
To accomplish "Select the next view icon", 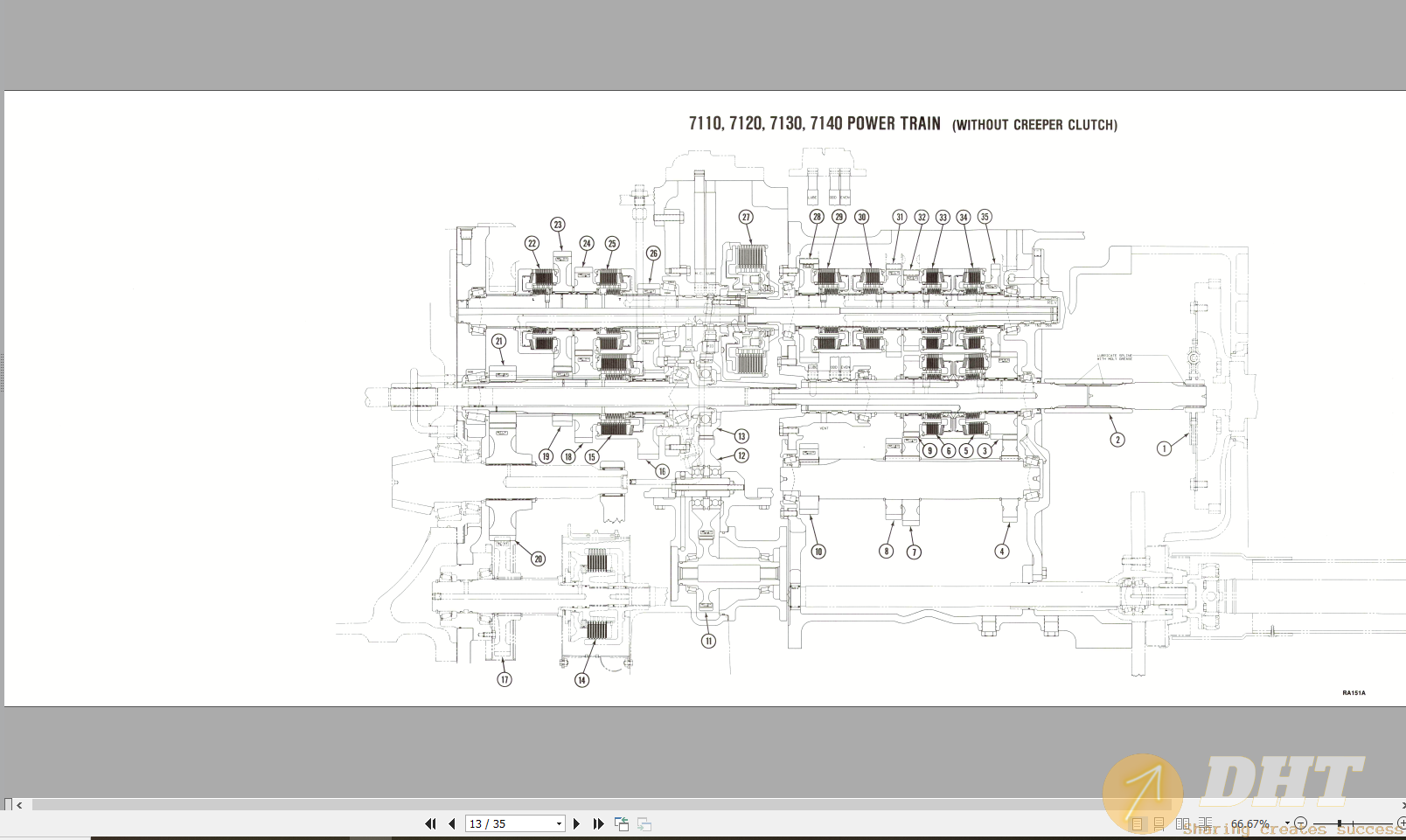I will coord(644,823).
